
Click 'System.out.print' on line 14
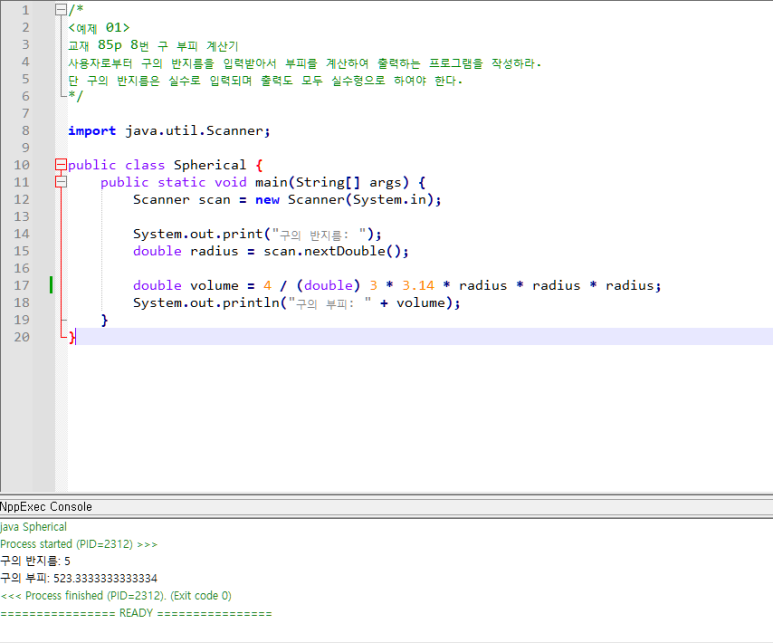[198, 234]
